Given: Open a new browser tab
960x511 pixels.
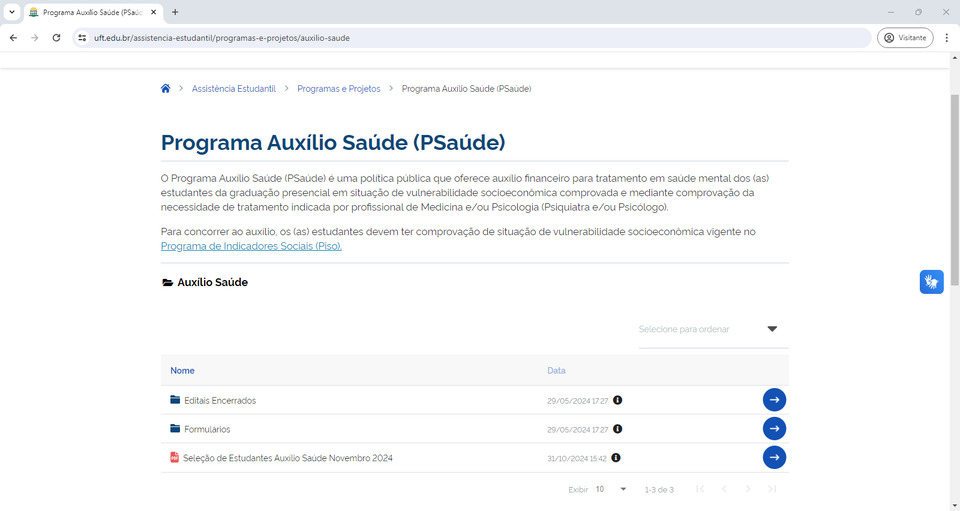Looking at the screenshot, I should [175, 12].
